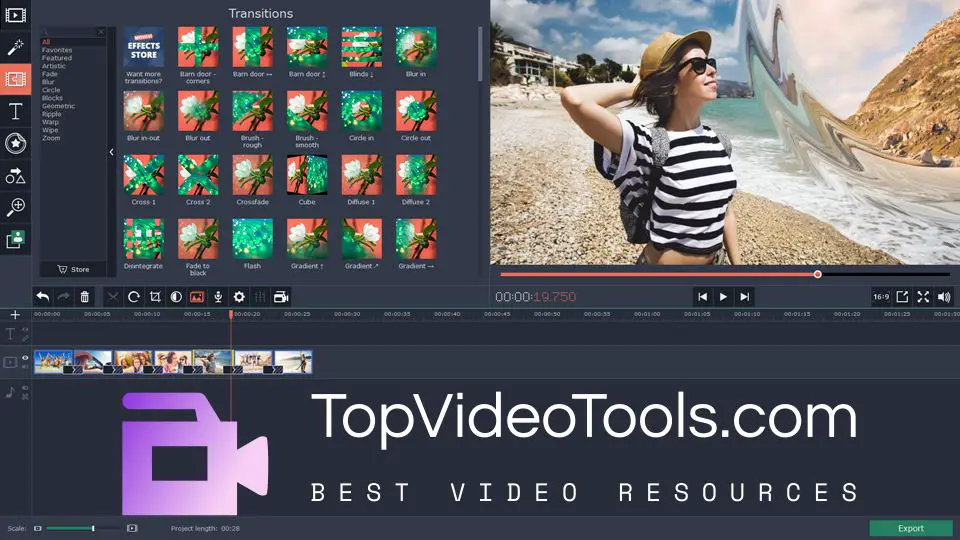Open audio equalizer properties icon

(x=260, y=297)
